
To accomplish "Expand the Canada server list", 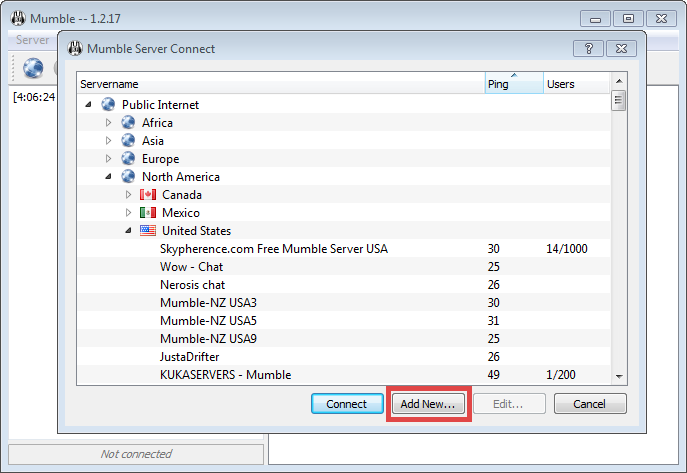I will tap(129, 195).
